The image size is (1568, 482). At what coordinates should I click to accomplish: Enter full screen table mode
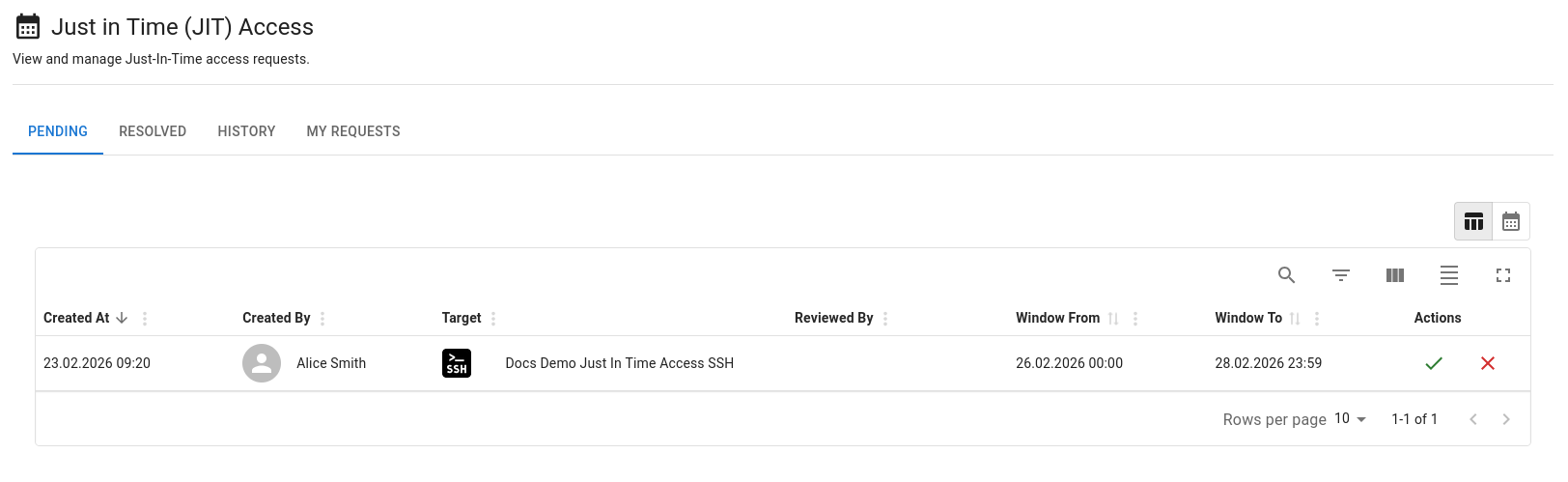(x=1503, y=275)
